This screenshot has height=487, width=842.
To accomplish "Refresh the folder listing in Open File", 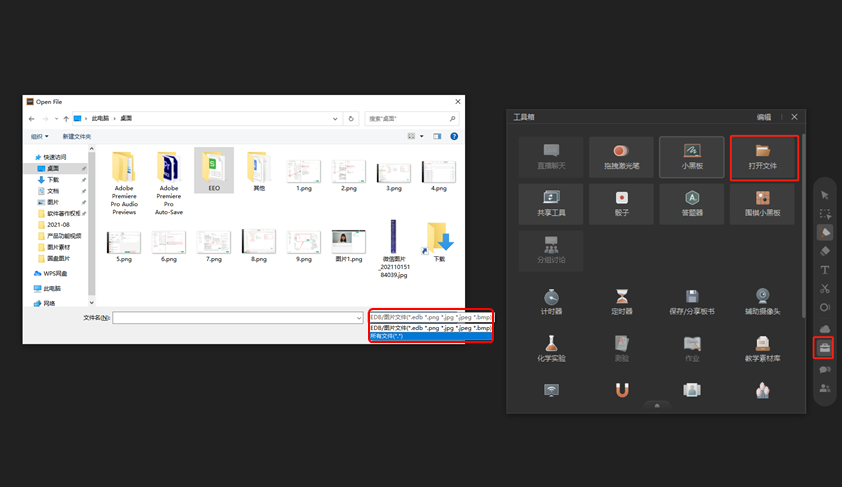I will pyautogui.click(x=351, y=119).
